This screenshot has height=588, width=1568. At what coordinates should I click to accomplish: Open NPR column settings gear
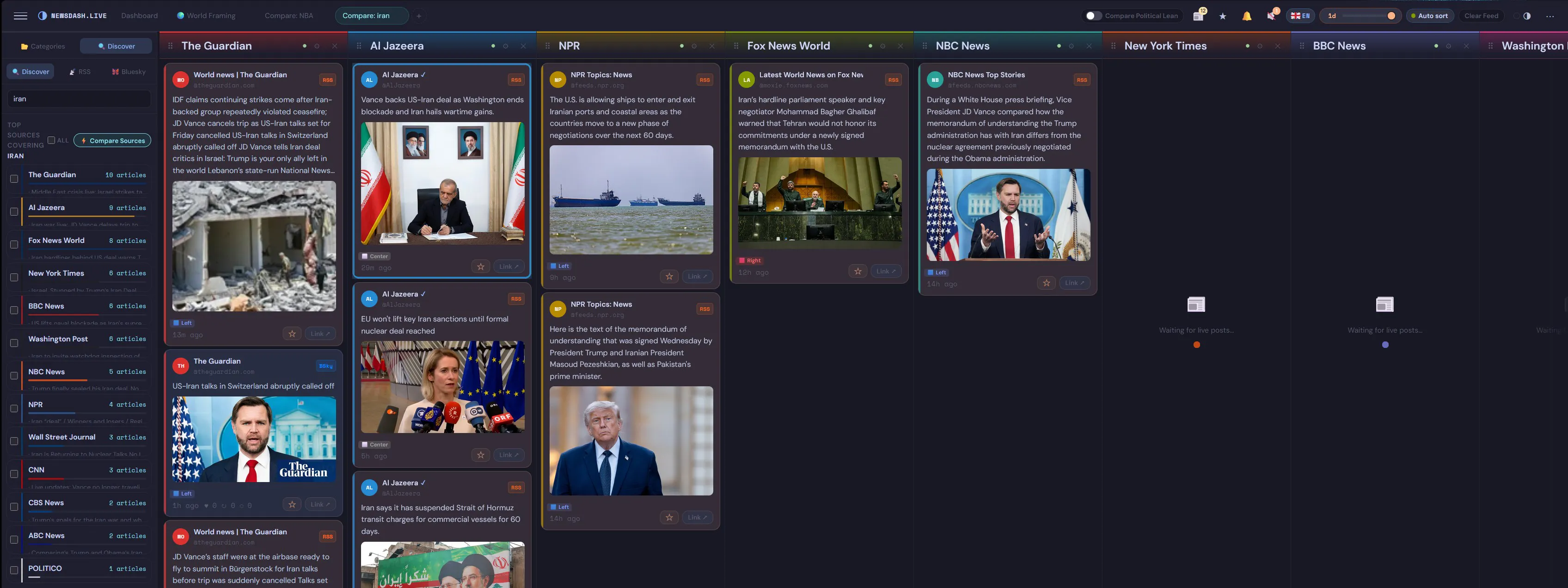pos(694,46)
